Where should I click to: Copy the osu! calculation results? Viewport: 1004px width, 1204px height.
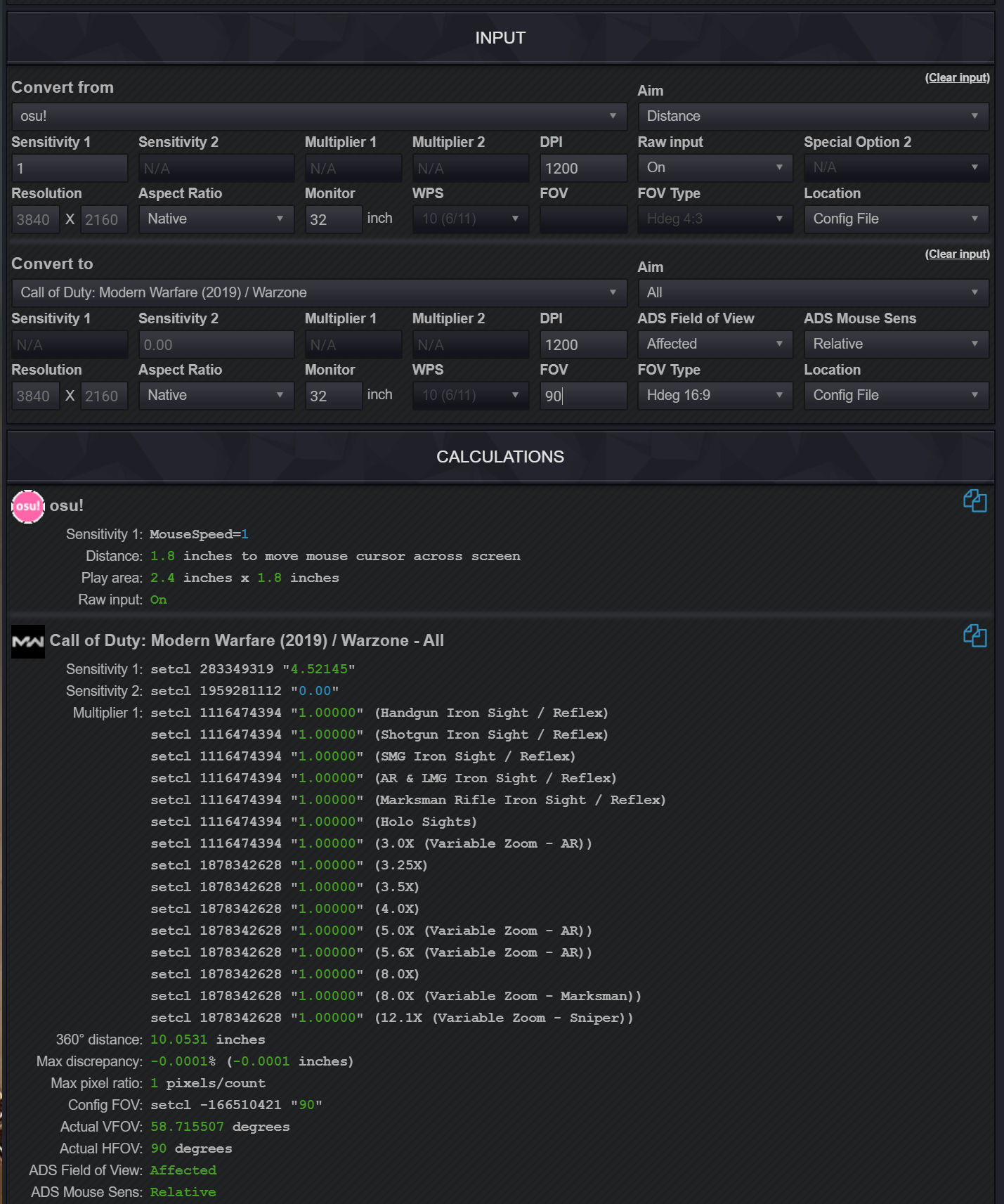(x=974, y=501)
